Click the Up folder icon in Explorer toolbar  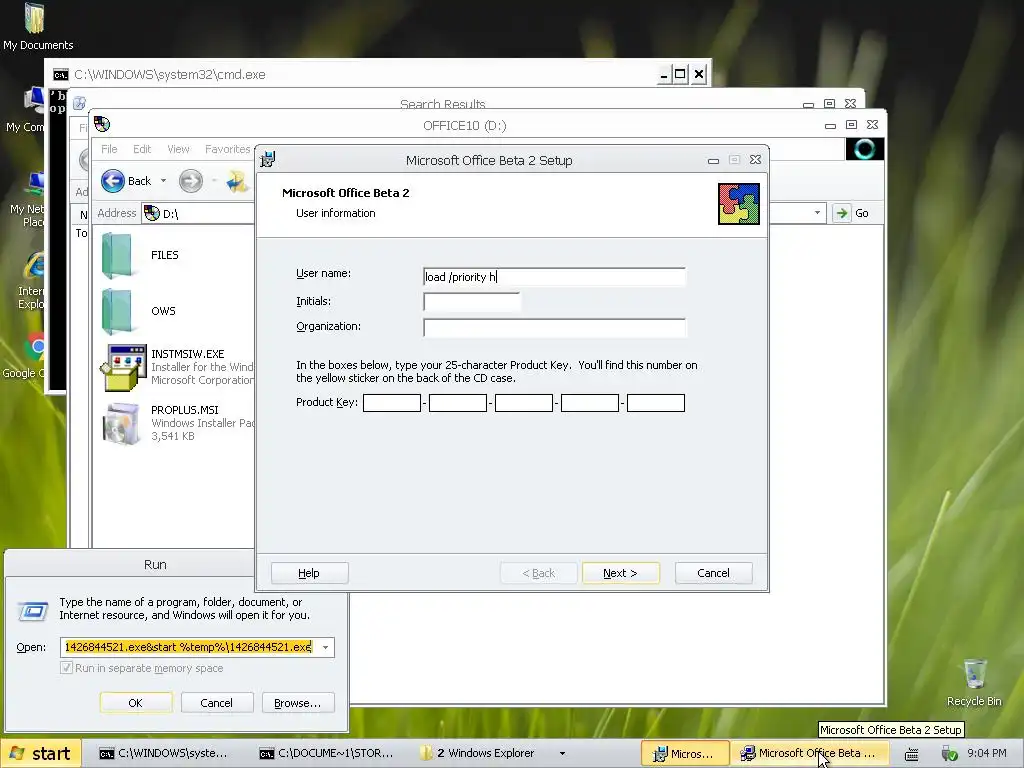point(236,181)
